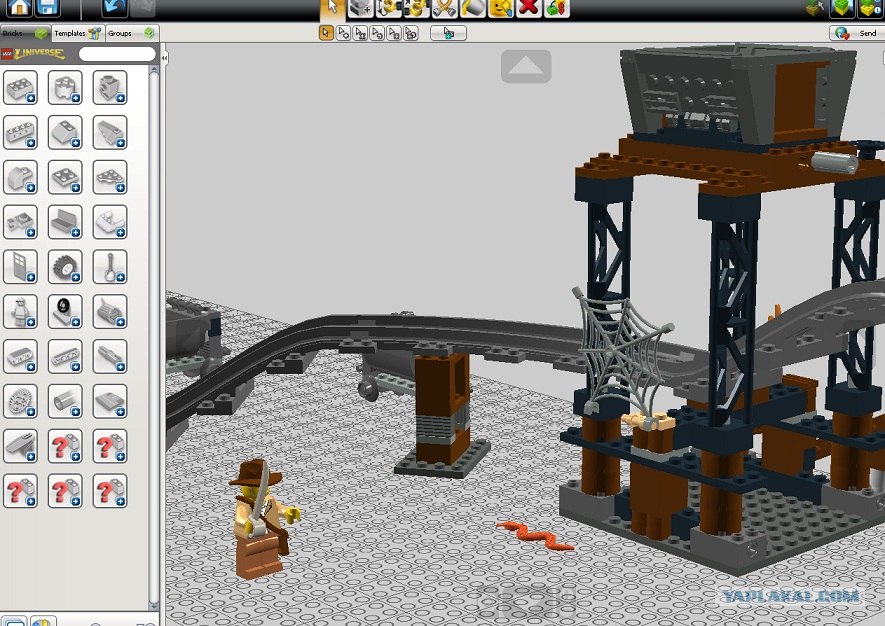This screenshot has width=885, height=626.
Task: Expand the basic 2x4 bricks category
Action: coord(20,87)
